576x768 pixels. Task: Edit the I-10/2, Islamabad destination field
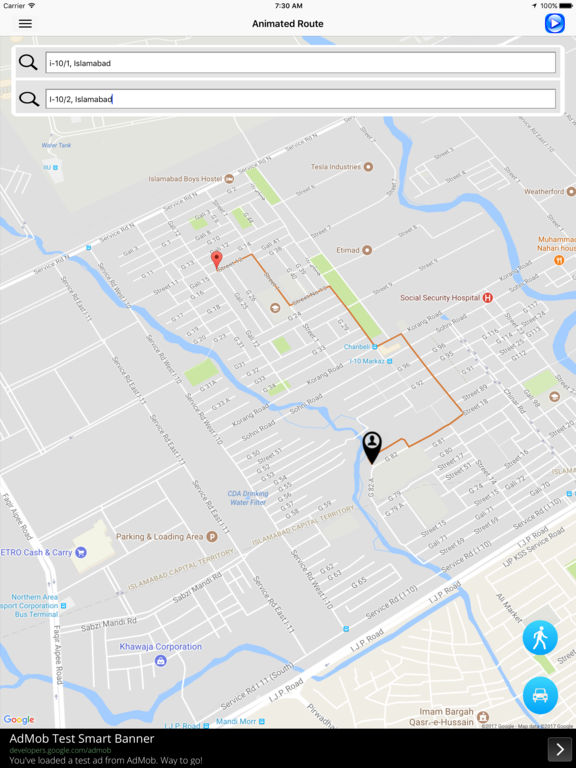[x=300, y=99]
